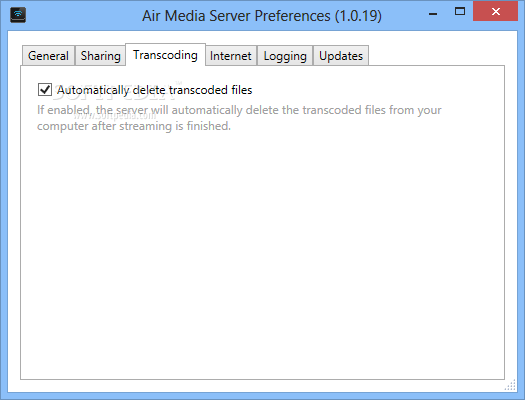This screenshot has height=400, width=525.
Task: Click the resize grip in the window corner
Action: [x=510, y=385]
